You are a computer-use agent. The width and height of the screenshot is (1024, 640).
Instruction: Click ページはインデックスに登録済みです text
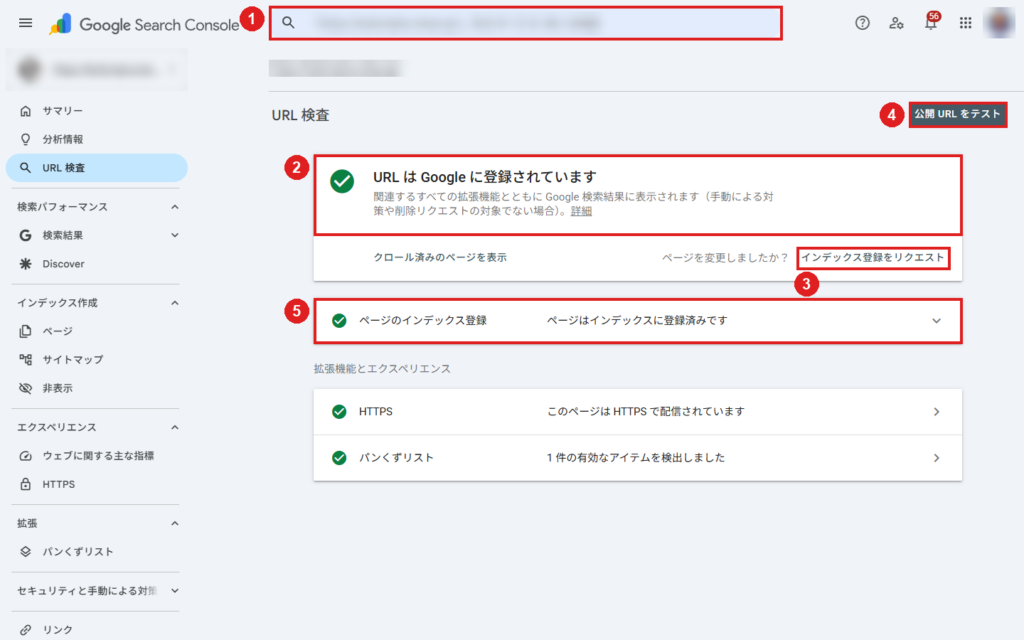637,321
